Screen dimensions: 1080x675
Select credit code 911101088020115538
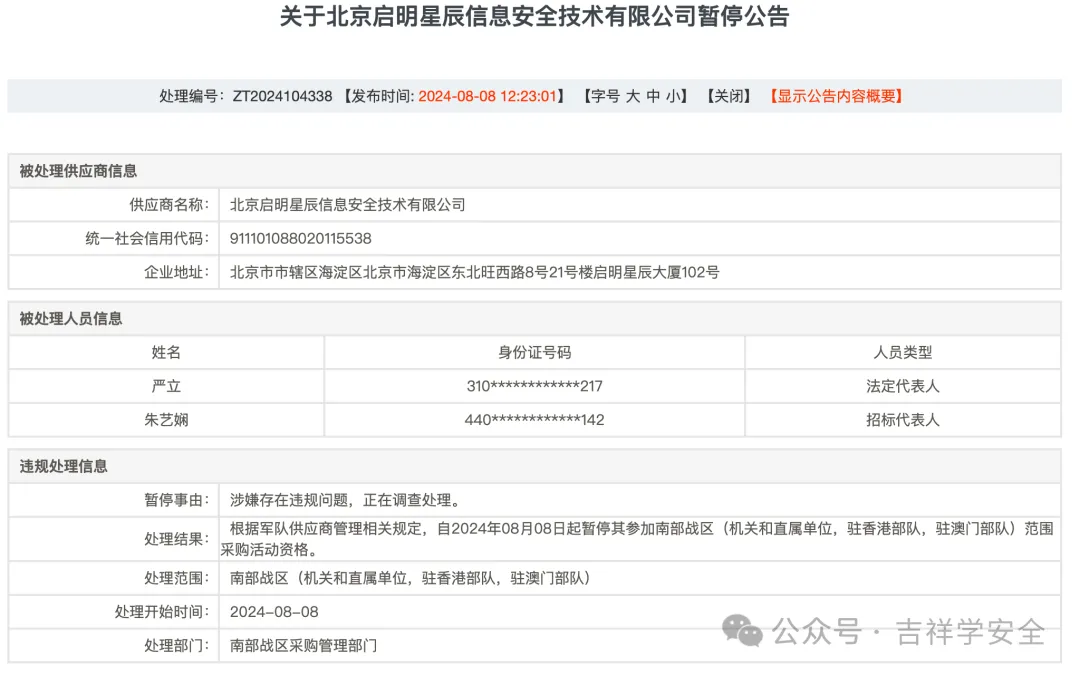tap(300, 238)
